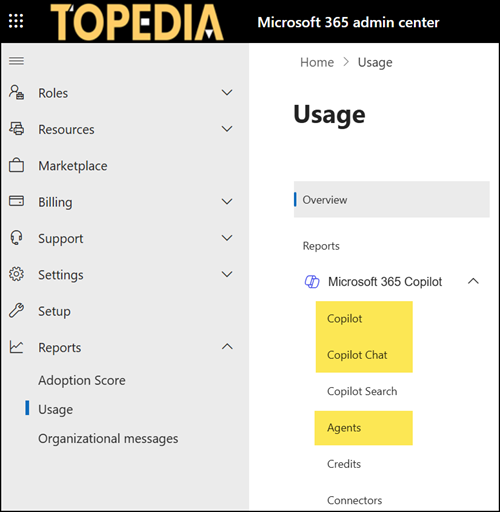Expand the Billing chevron
Viewport: 500px width, 512px height.
[x=227, y=201]
